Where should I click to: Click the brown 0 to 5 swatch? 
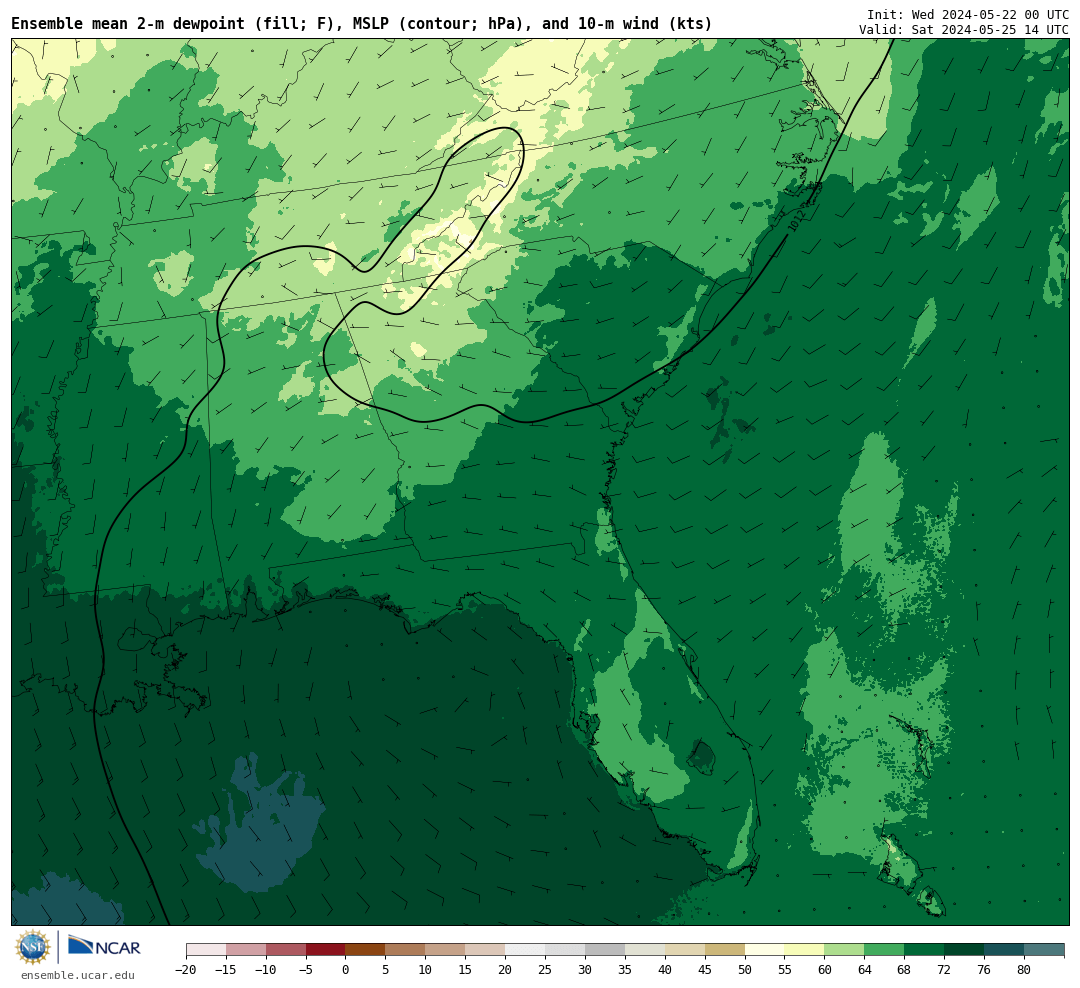coord(366,950)
